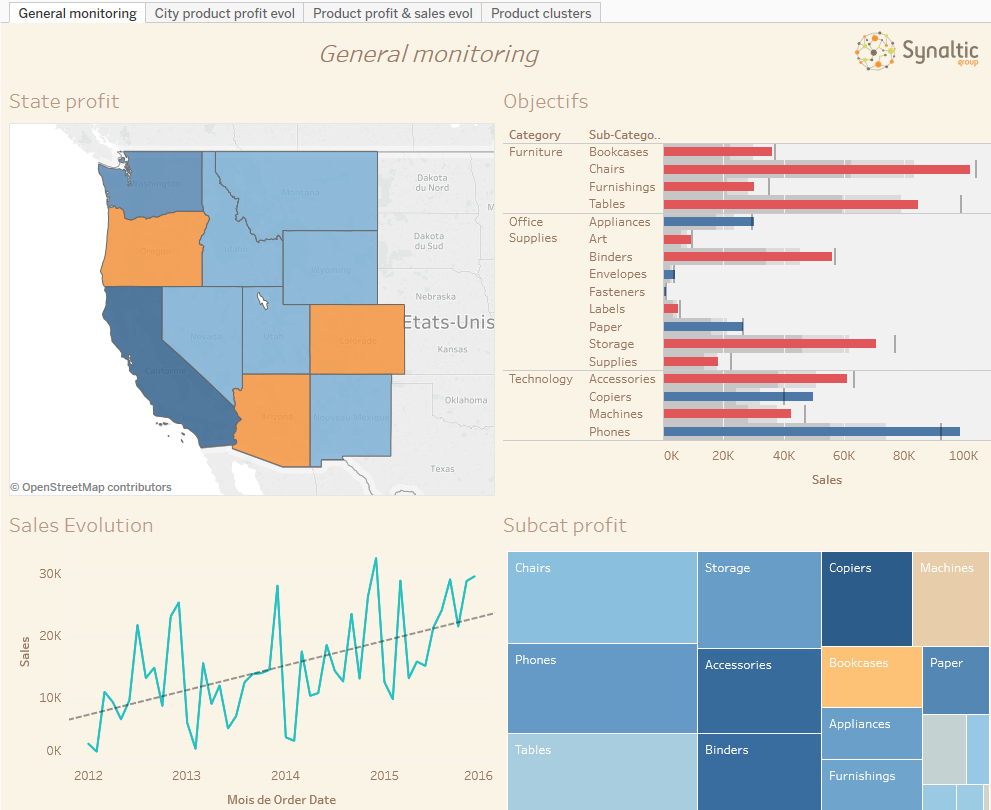Switch to the City product profit evol tab
991x810 pixels.
(223, 13)
